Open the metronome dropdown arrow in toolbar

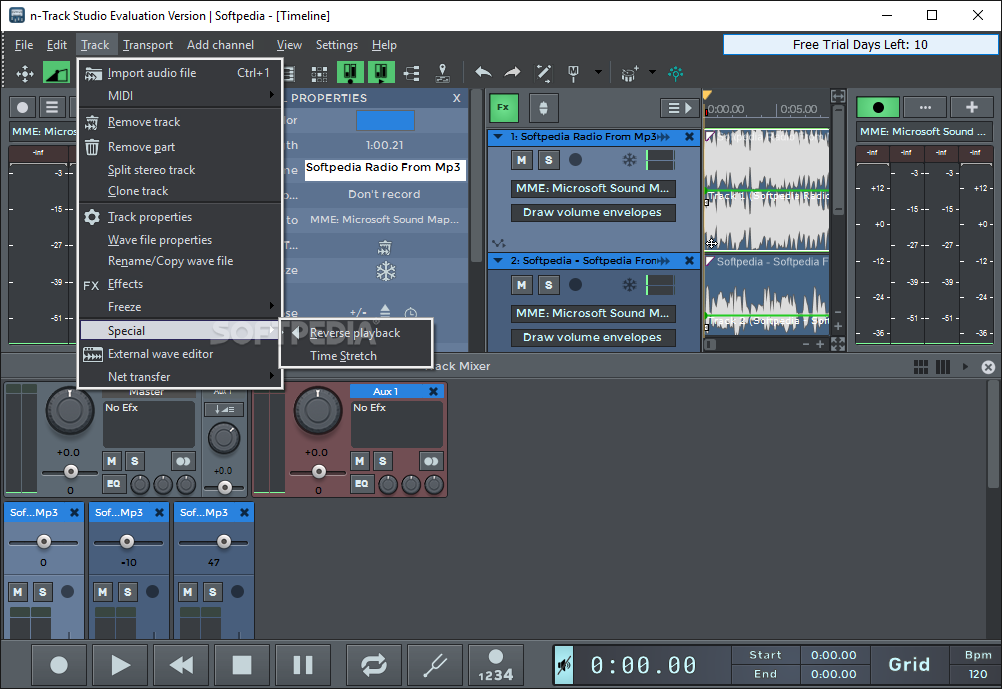598,72
